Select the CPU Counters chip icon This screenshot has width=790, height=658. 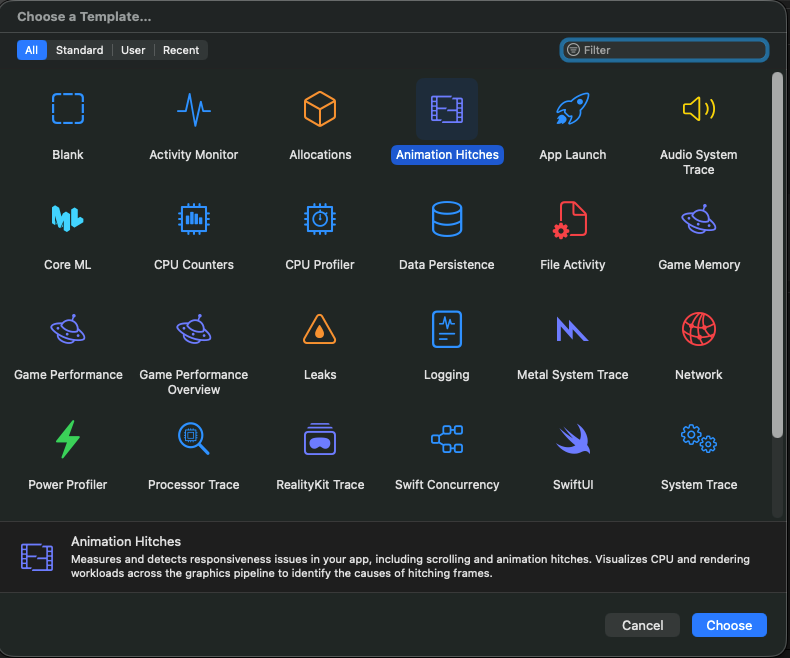[193, 219]
